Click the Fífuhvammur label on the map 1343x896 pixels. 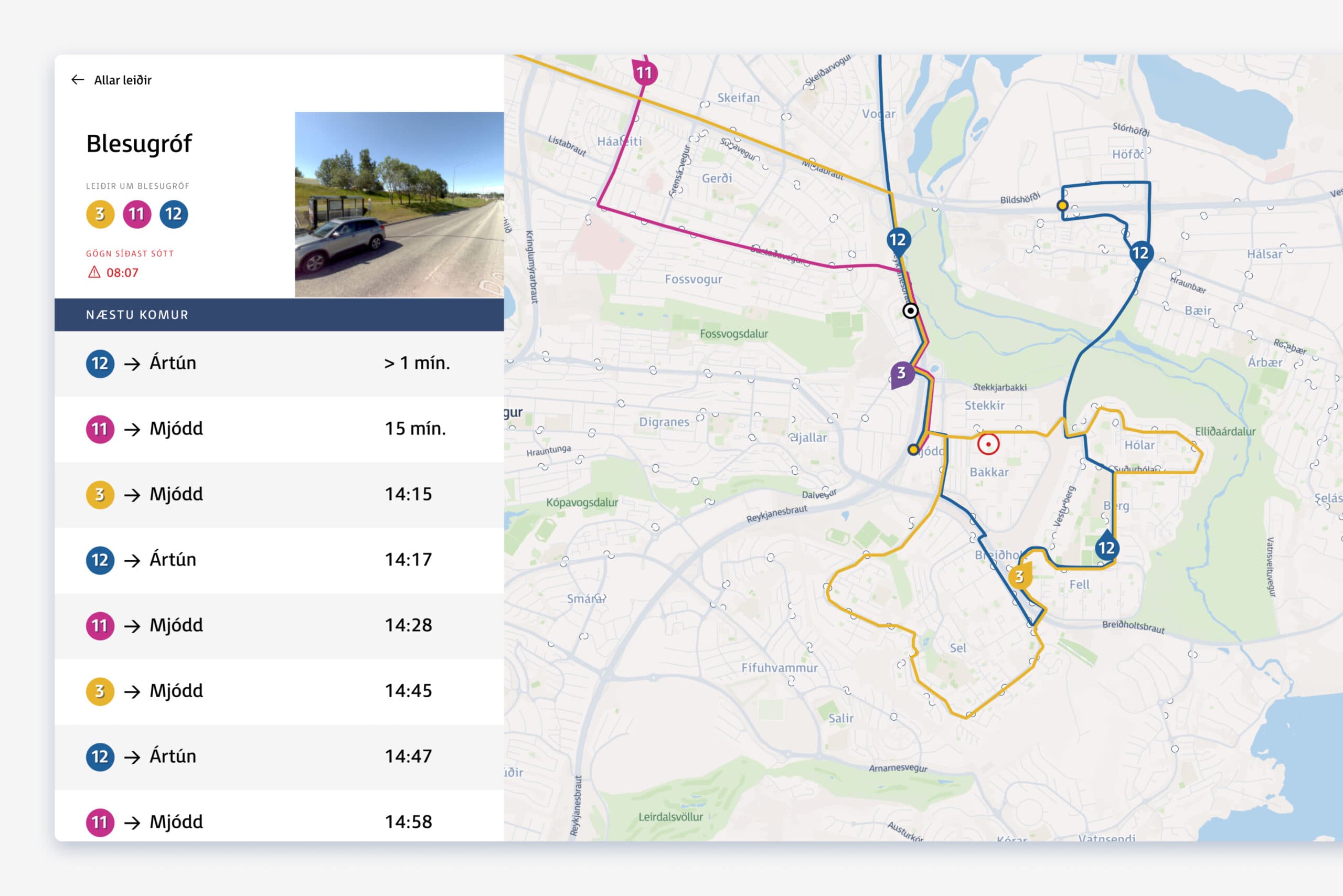[x=780, y=667]
